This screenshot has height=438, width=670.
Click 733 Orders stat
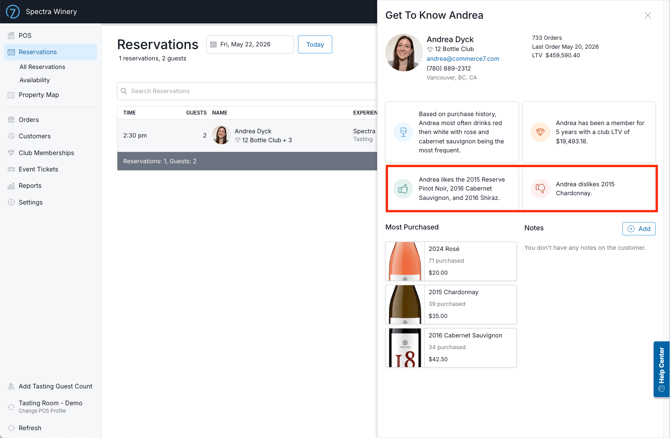click(x=547, y=38)
